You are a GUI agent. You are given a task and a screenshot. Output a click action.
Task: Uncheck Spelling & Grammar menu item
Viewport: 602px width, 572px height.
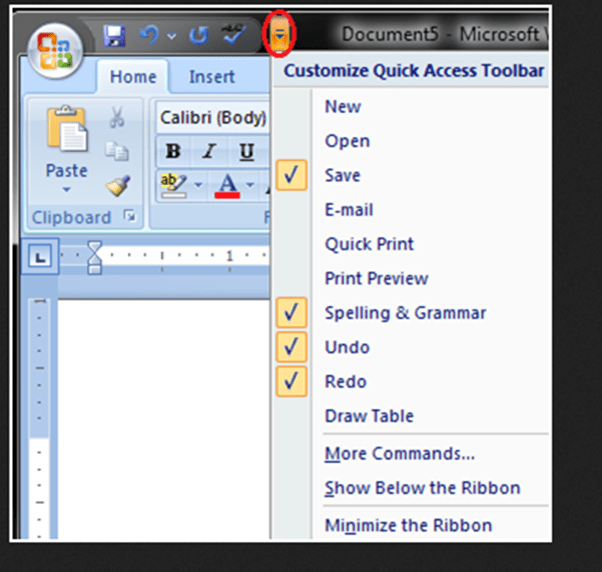(x=411, y=313)
